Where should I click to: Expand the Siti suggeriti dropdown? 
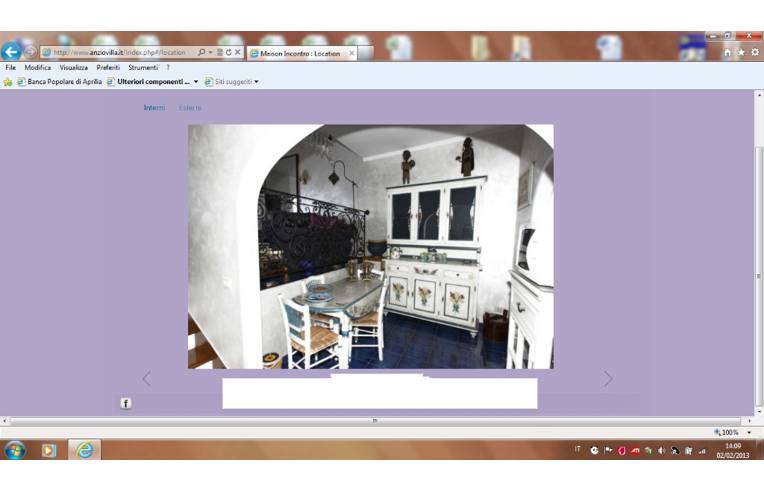click(256, 81)
